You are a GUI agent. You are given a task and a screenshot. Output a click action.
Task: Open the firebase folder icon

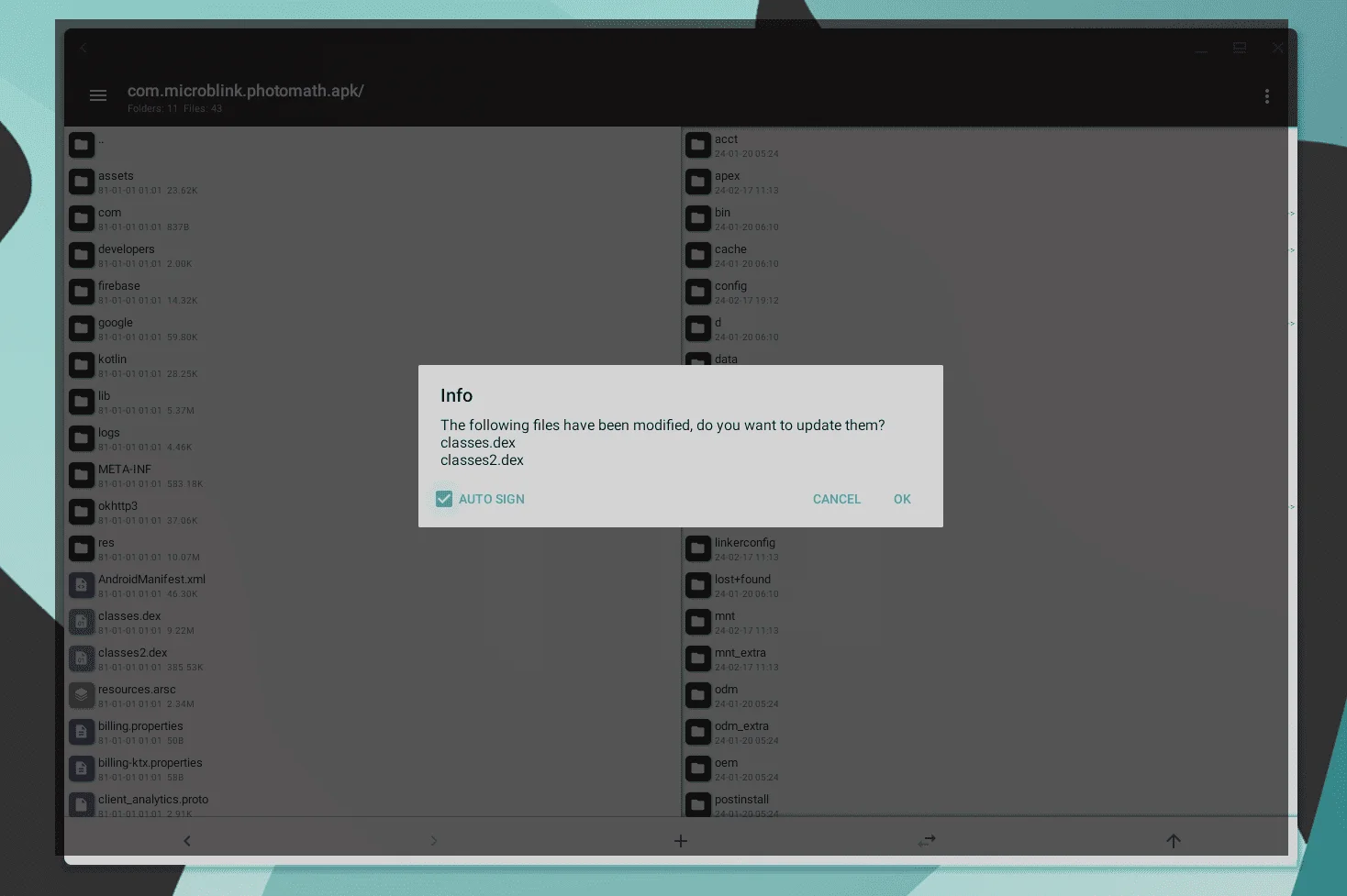click(x=82, y=291)
